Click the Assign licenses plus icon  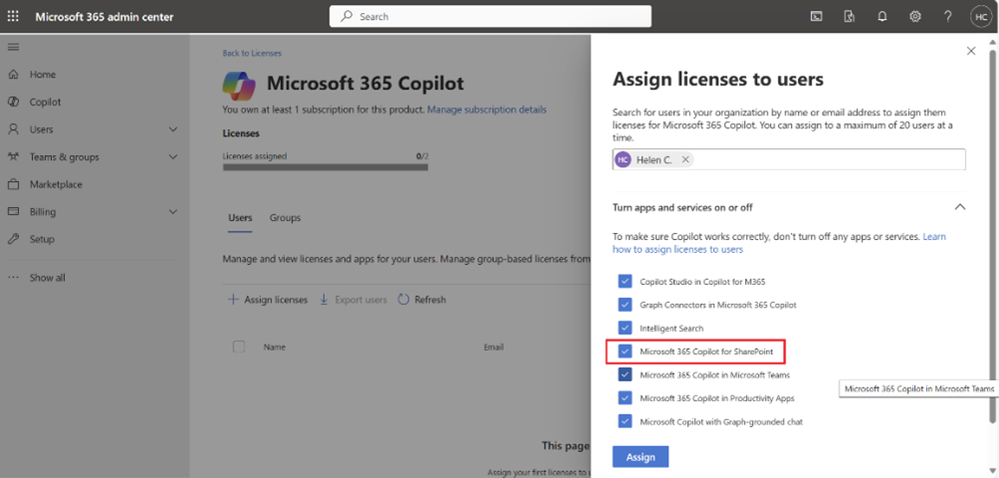tap(233, 300)
